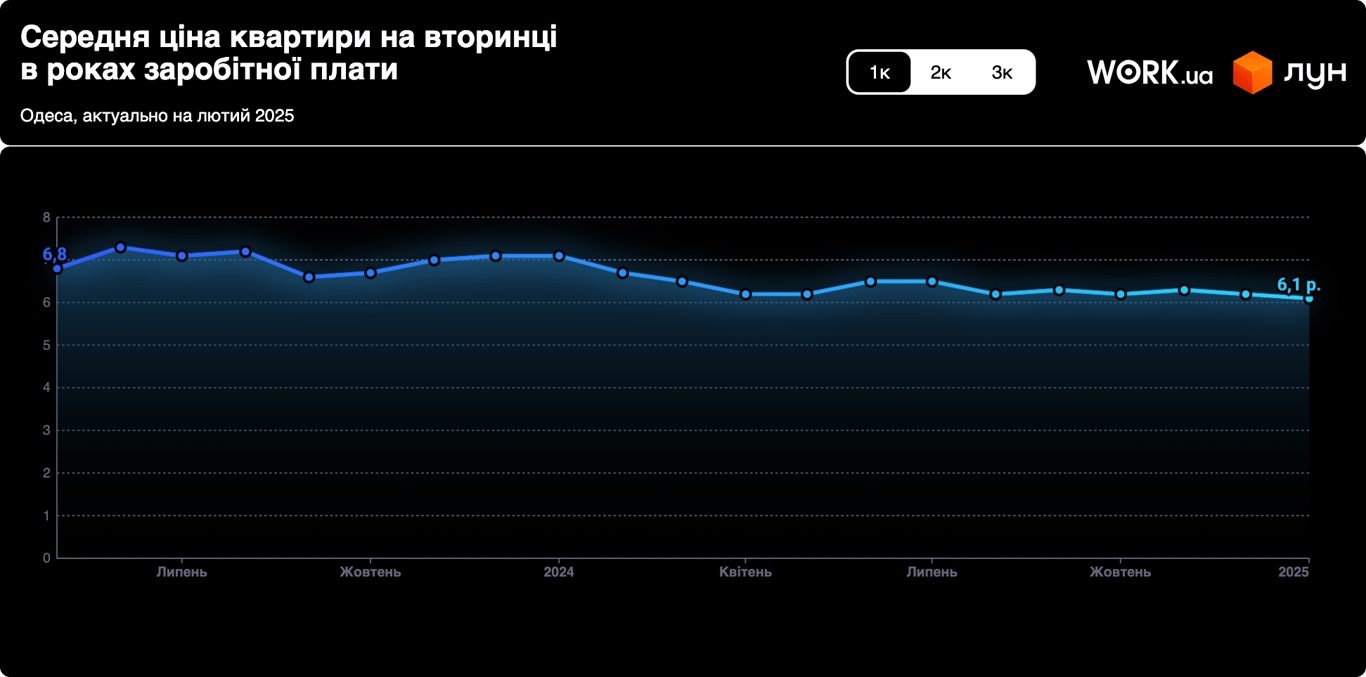
Task: Click the data point above the 2024 label
Action: tap(558, 256)
